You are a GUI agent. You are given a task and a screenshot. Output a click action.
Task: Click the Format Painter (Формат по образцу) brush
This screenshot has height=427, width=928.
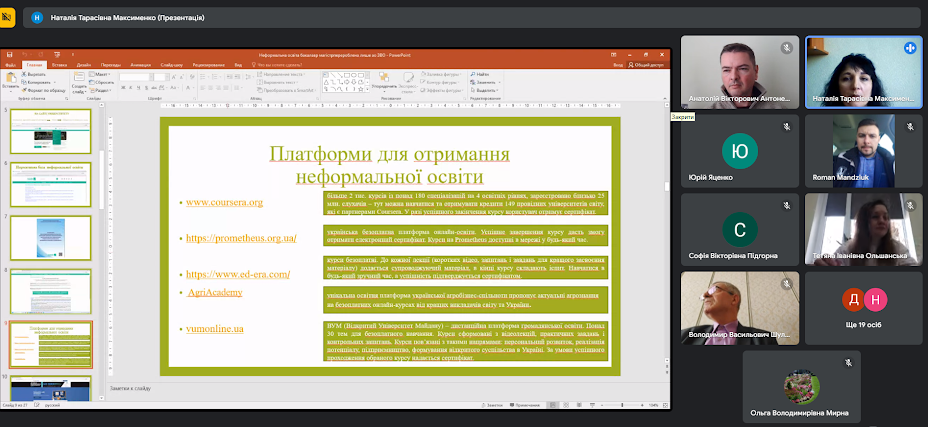(x=24, y=90)
